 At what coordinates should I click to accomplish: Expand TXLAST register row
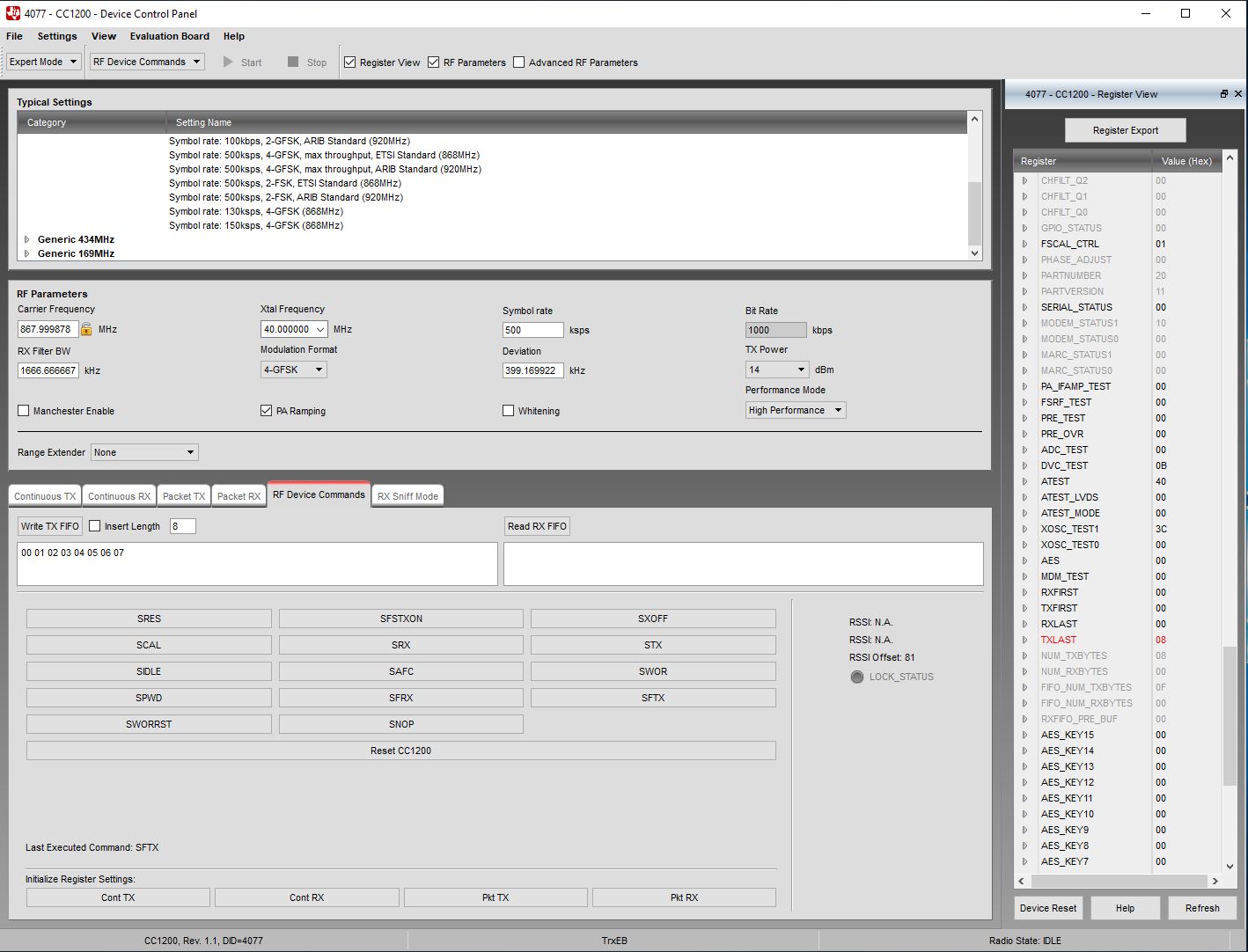(1024, 640)
